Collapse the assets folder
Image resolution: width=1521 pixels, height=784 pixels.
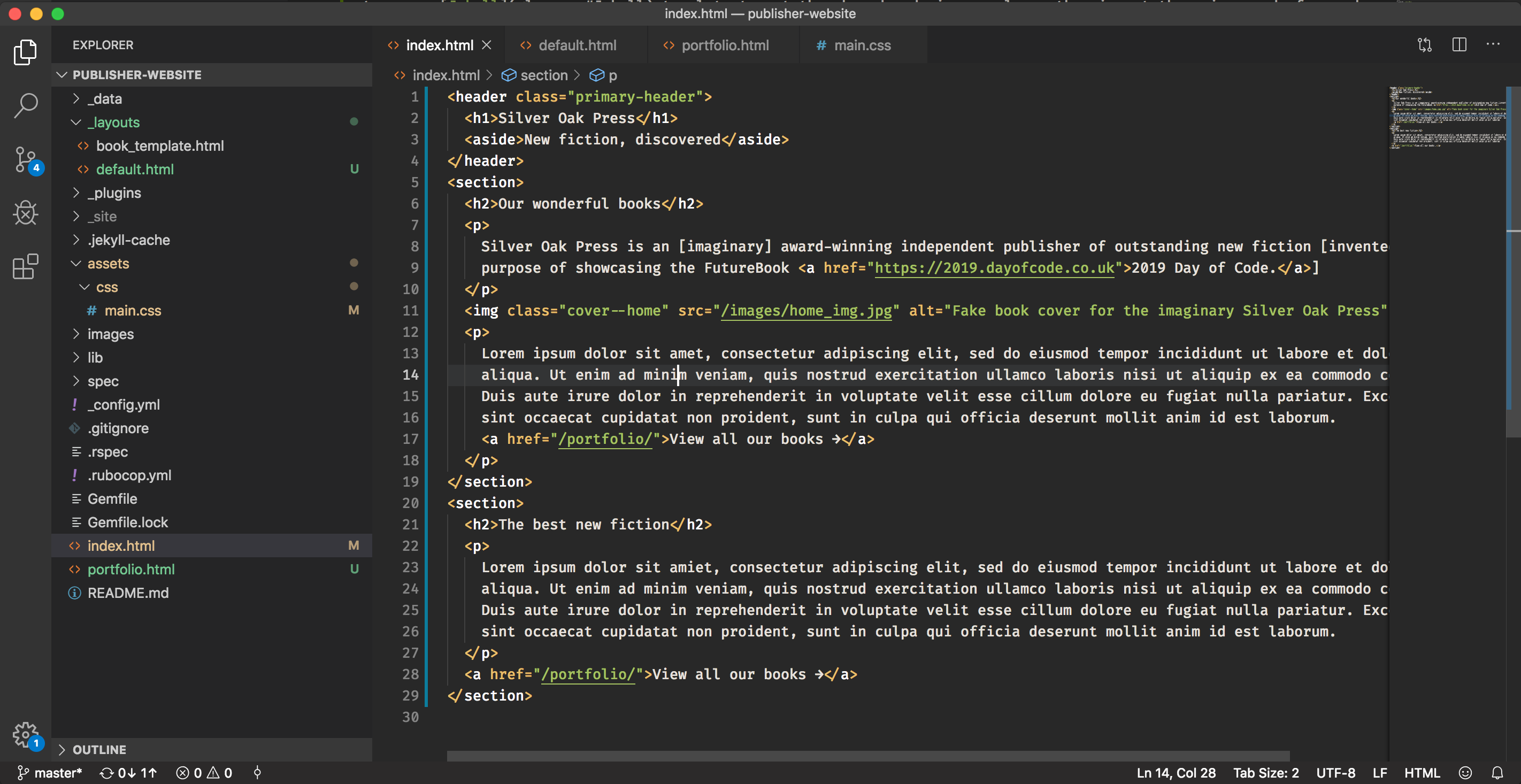[212, 263]
